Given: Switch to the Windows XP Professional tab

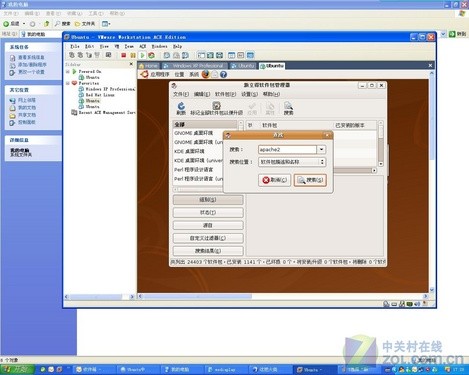Looking at the screenshot, I should tap(194, 66).
